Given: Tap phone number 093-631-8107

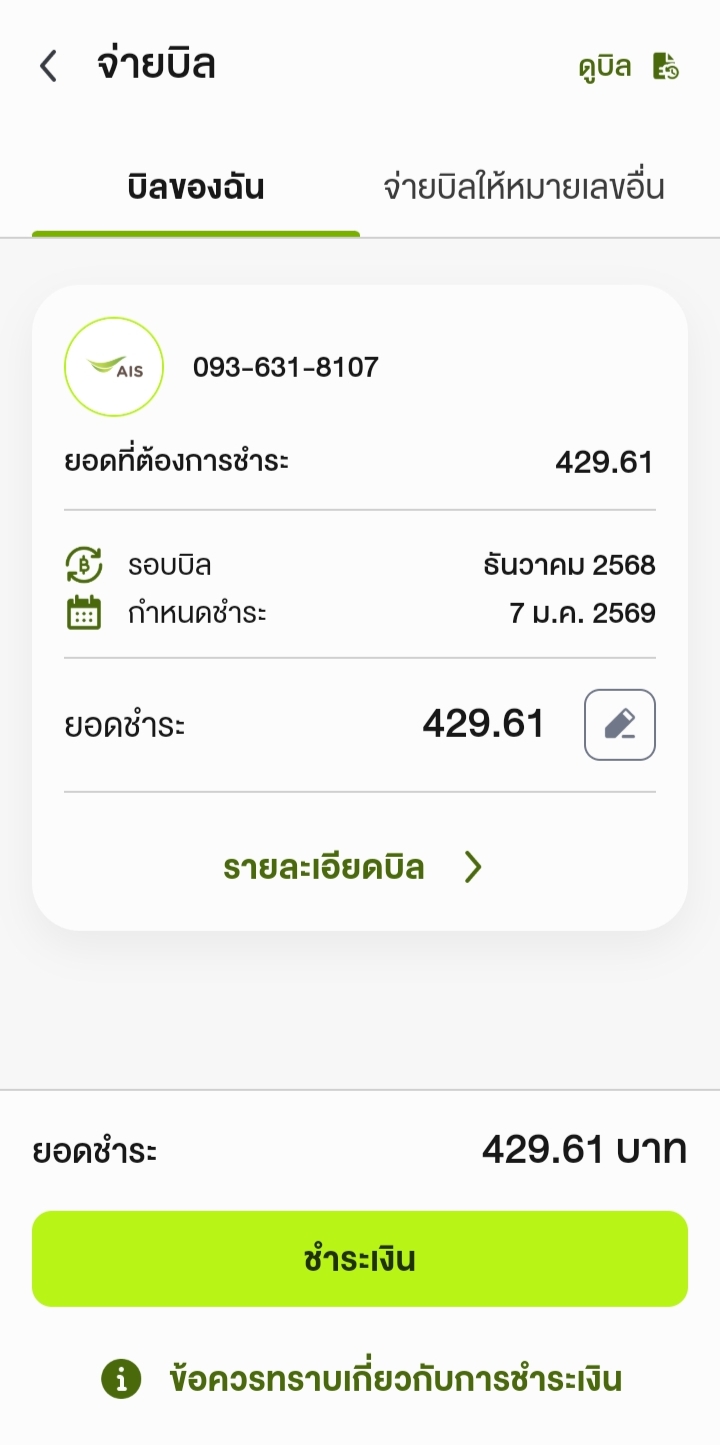Looking at the screenshot, I should [286, 367].
